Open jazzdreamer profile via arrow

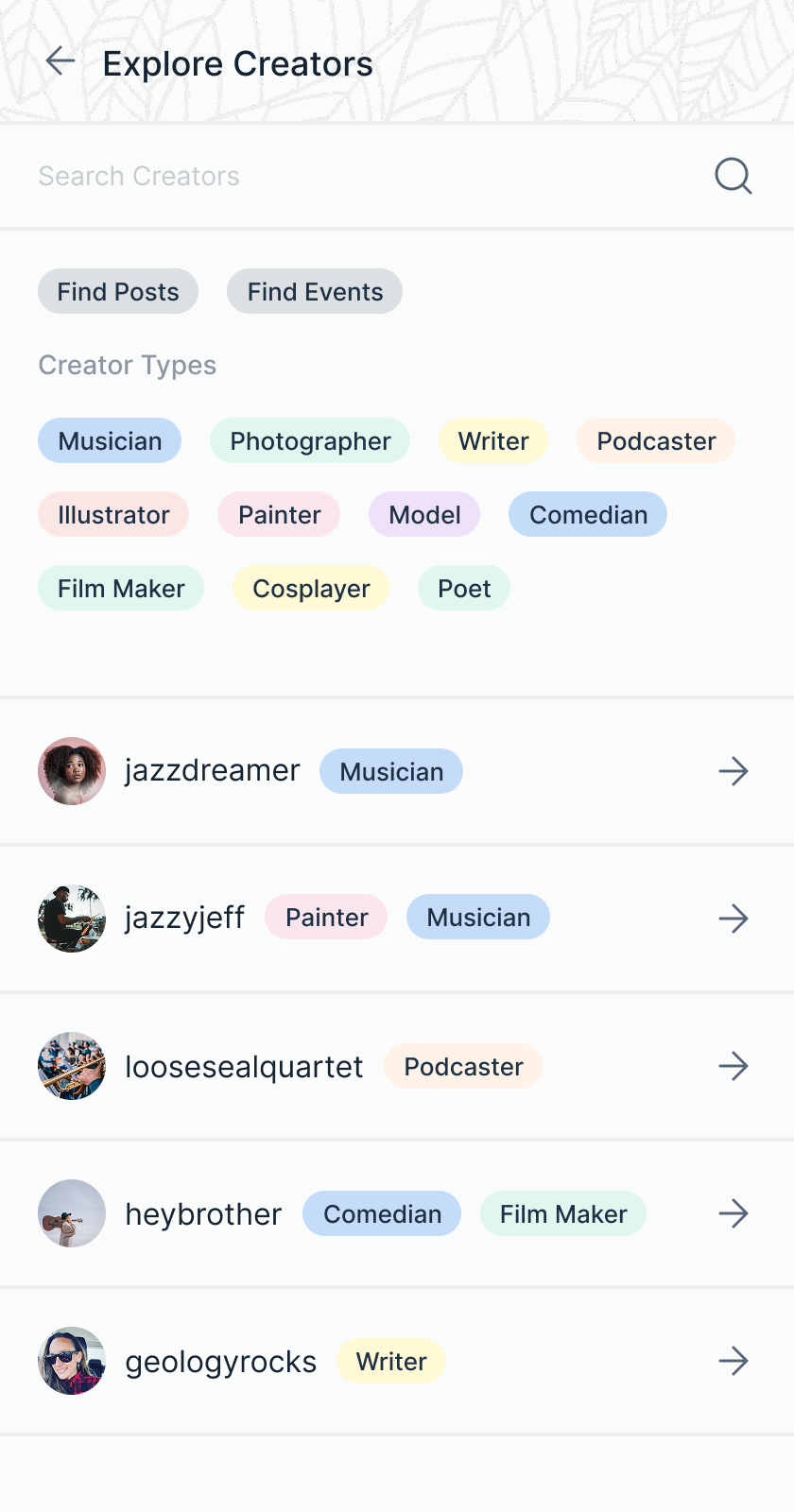coord(733,771)
